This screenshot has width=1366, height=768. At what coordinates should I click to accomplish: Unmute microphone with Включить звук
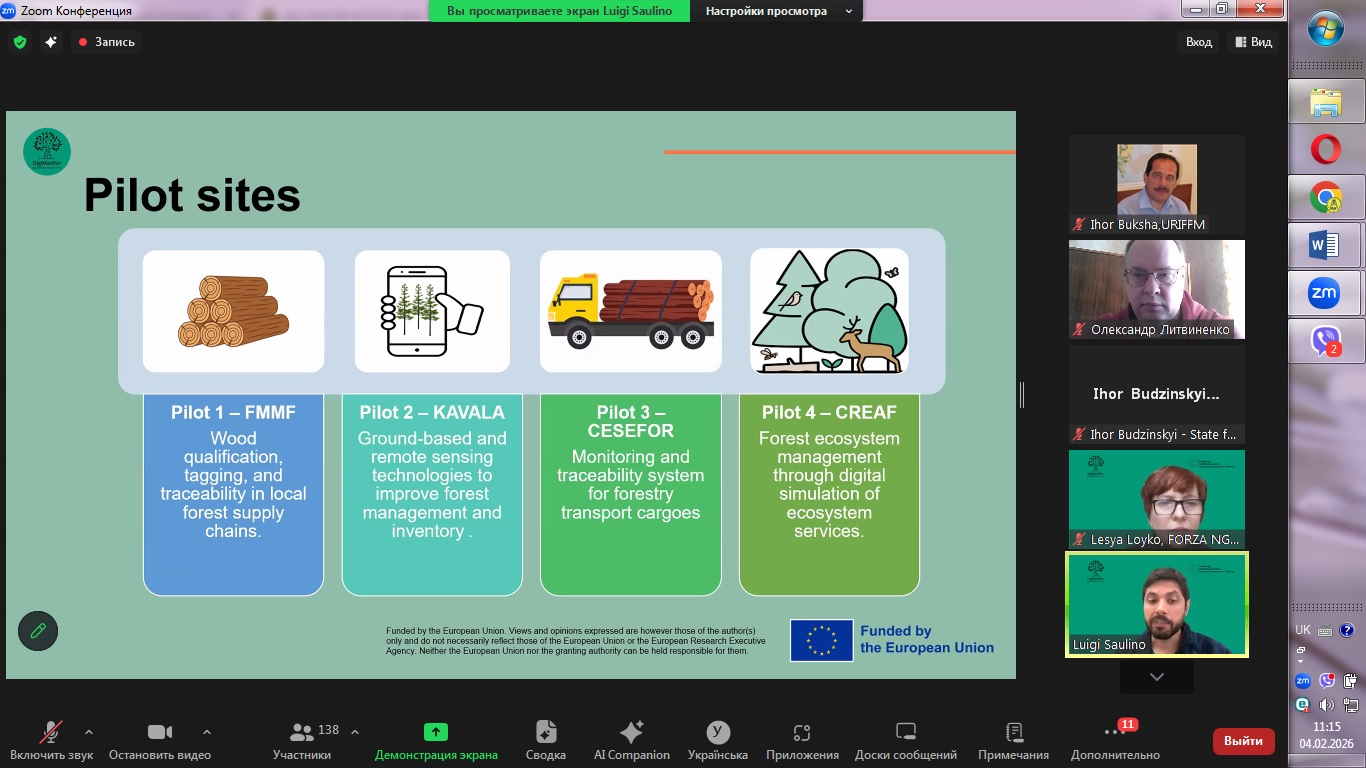pyautogui.click(x=51, y=740)
